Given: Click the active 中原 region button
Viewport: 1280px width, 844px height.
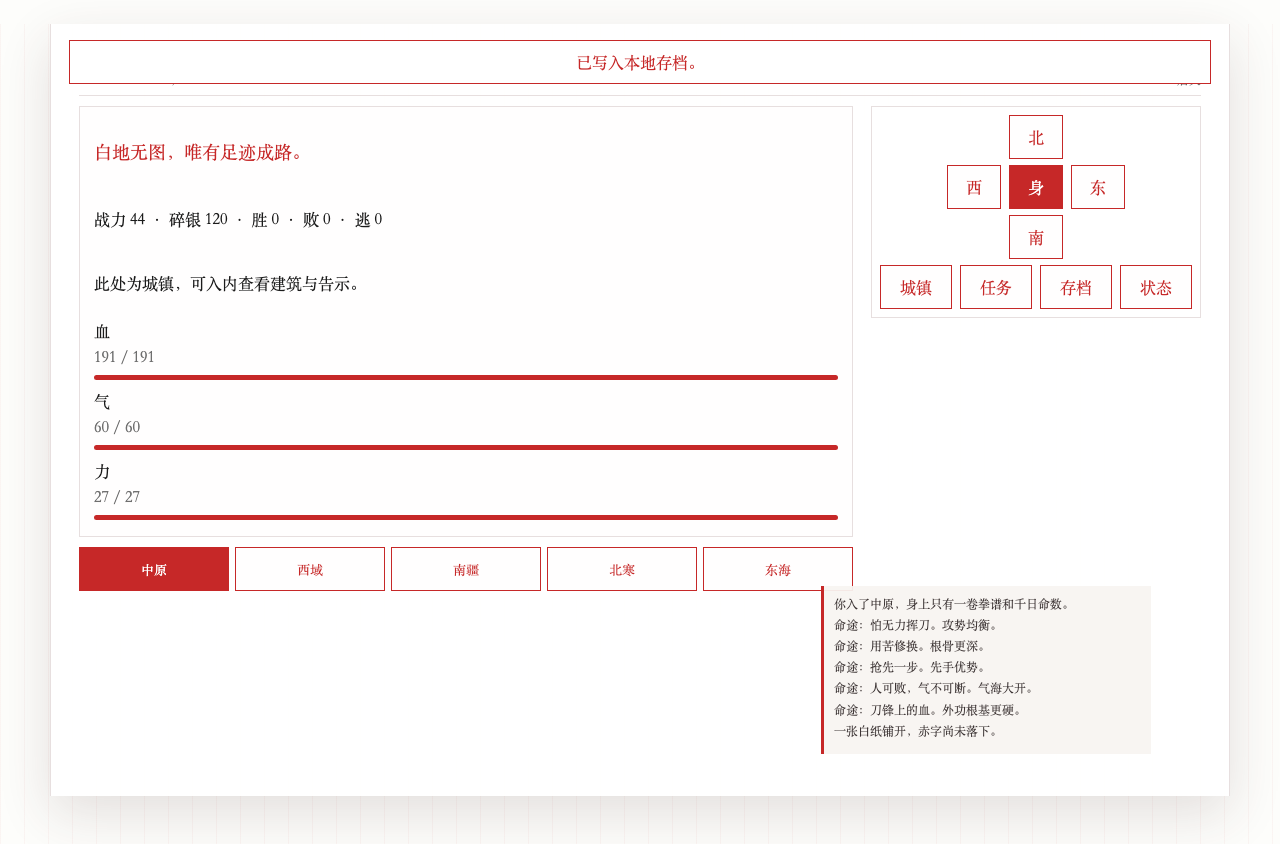Looking at the screenshot, I should tap(153, 569).
